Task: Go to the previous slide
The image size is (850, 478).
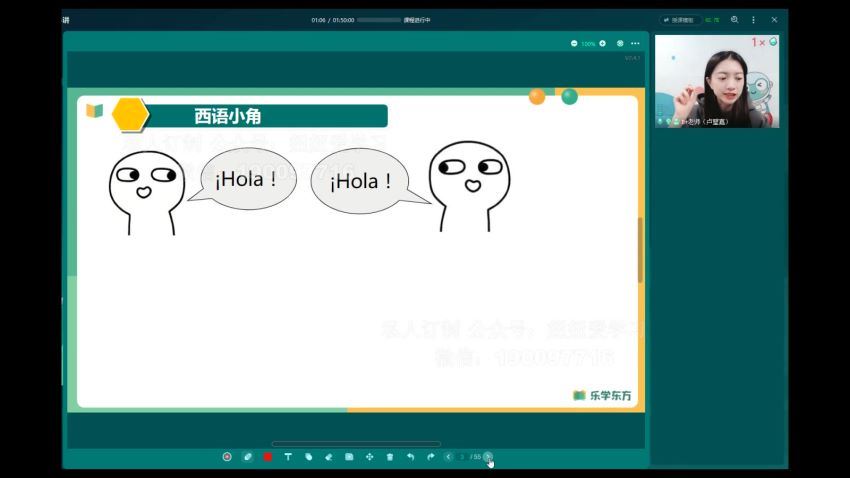Action: (448, 457)
